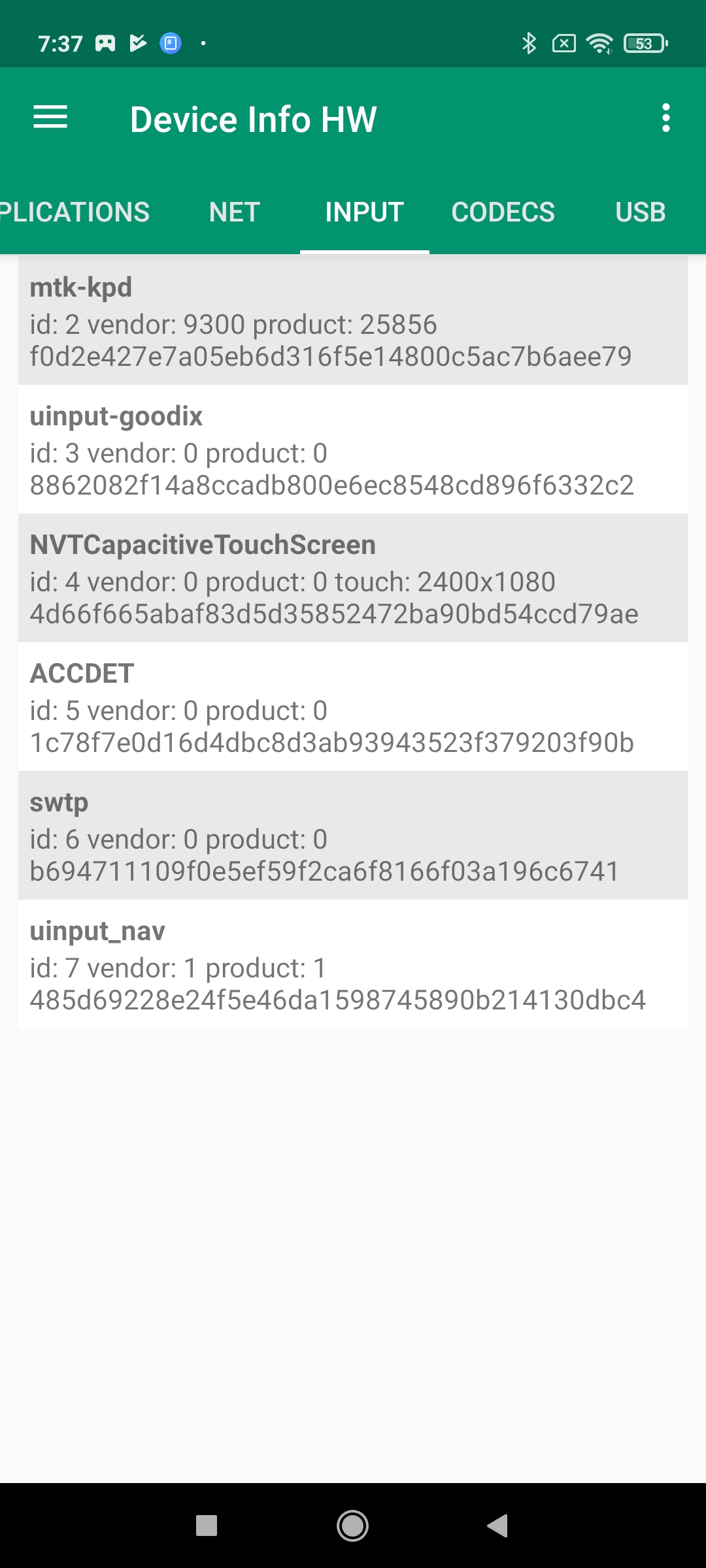Switch to the CODECS tab

click(x=503, y=212)
